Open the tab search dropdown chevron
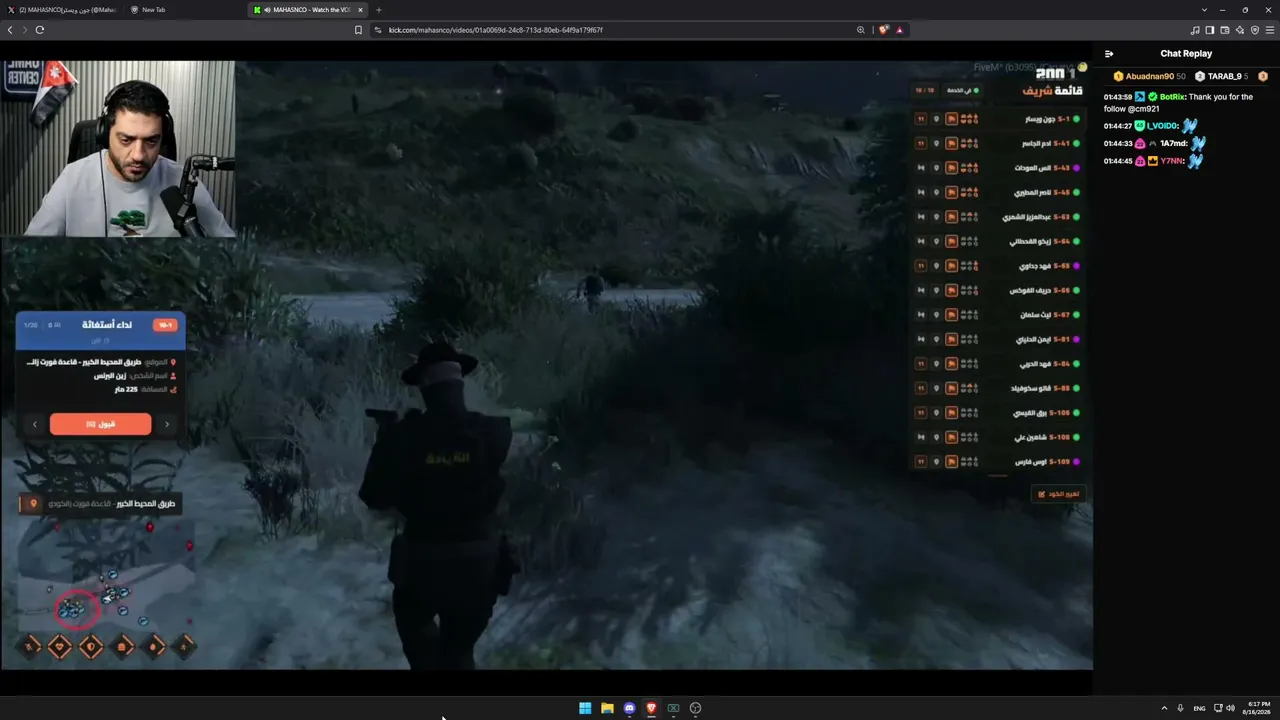The height and width of the screenshot is (720, 1280). pos(1204,10)
